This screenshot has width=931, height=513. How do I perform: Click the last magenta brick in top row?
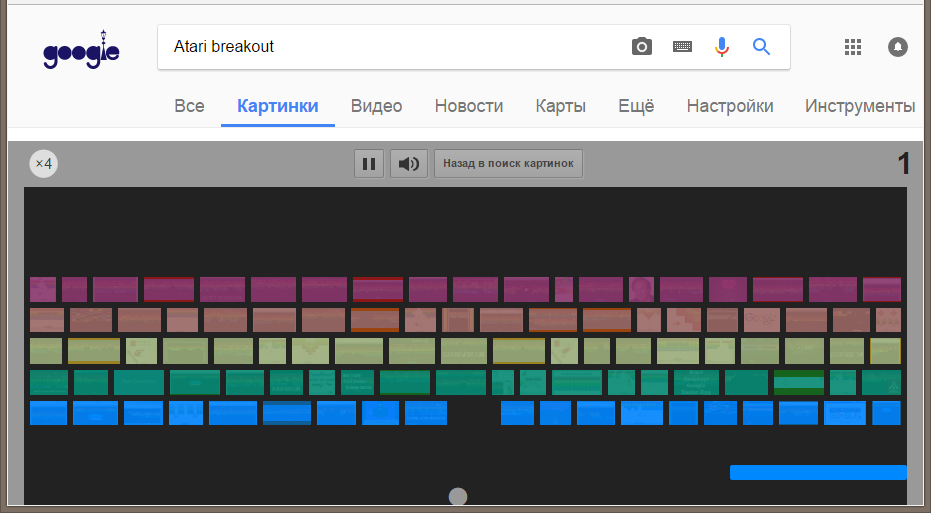882,289
